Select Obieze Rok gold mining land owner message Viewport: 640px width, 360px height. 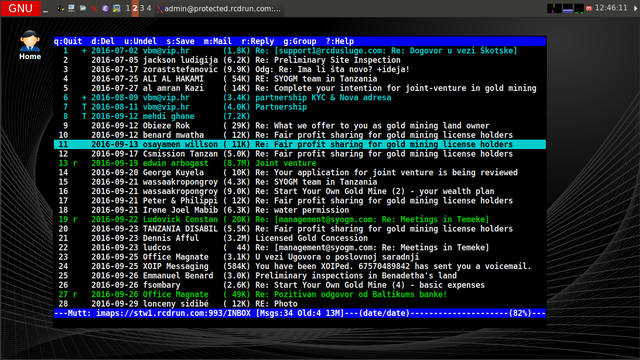pos(300,126)
